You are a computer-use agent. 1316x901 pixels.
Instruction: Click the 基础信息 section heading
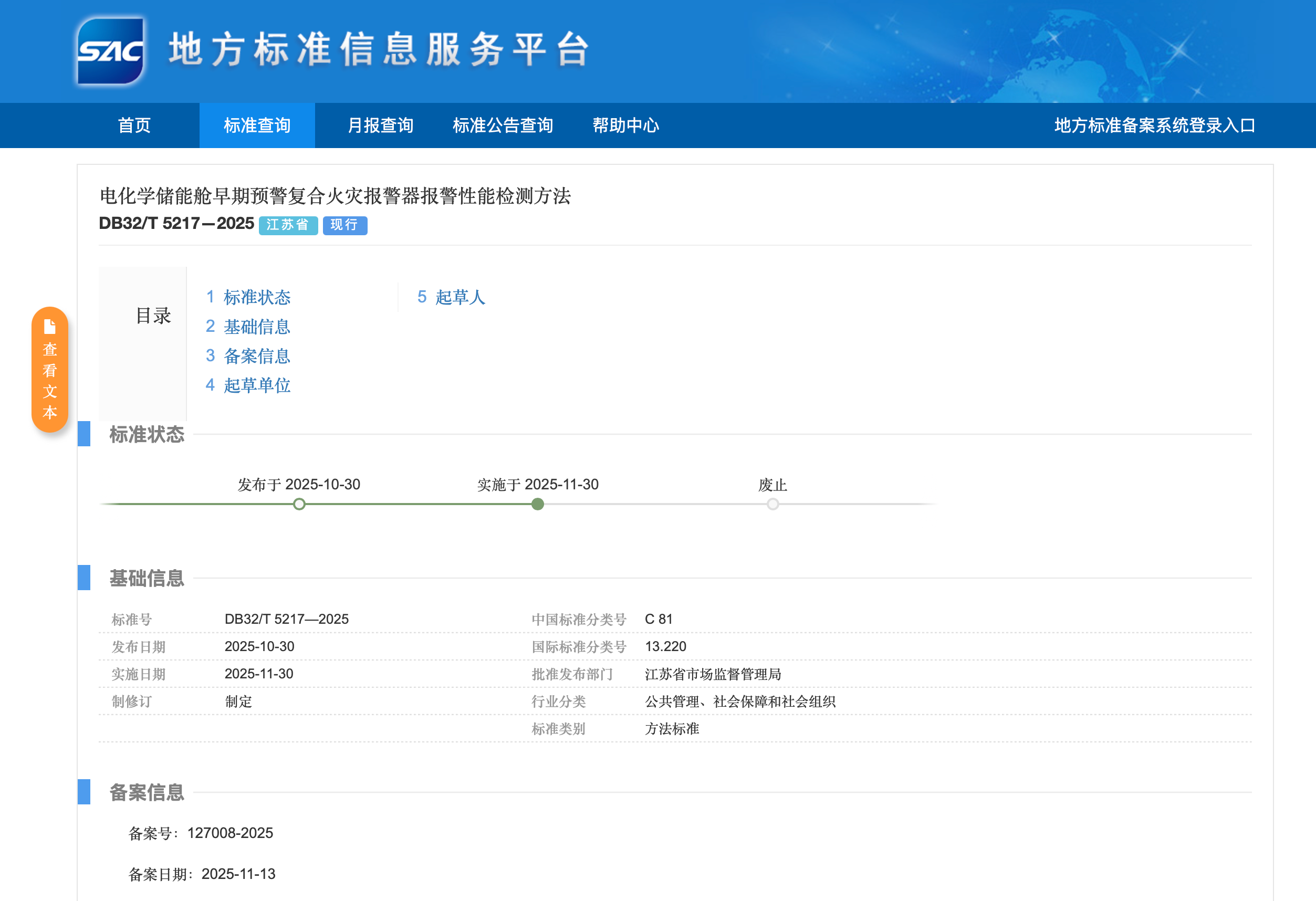(147, 578)
